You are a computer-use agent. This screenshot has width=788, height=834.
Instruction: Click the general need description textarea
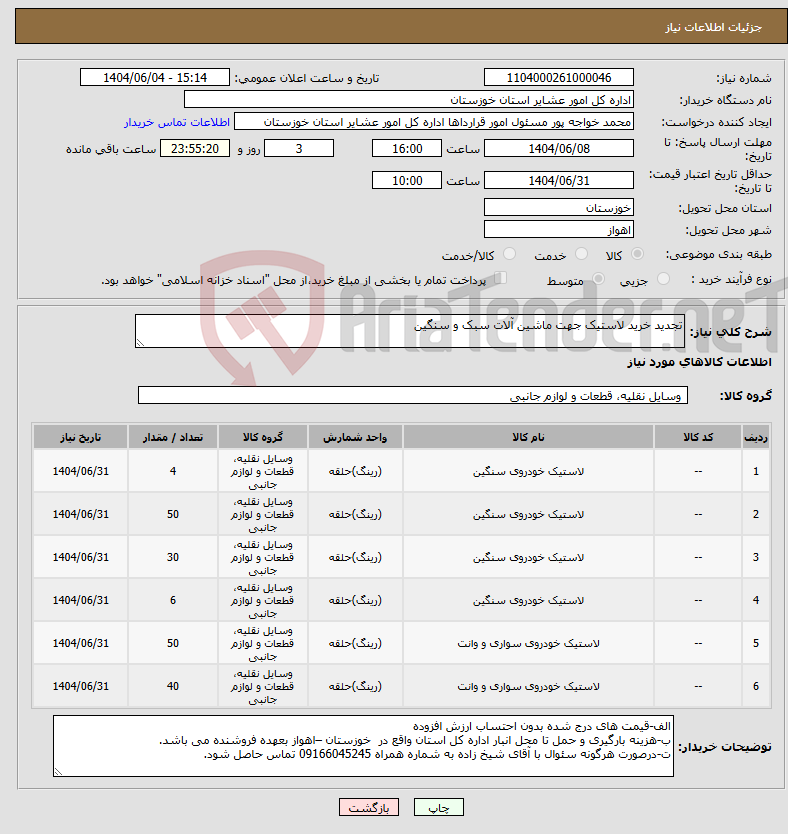click(410, 331)
